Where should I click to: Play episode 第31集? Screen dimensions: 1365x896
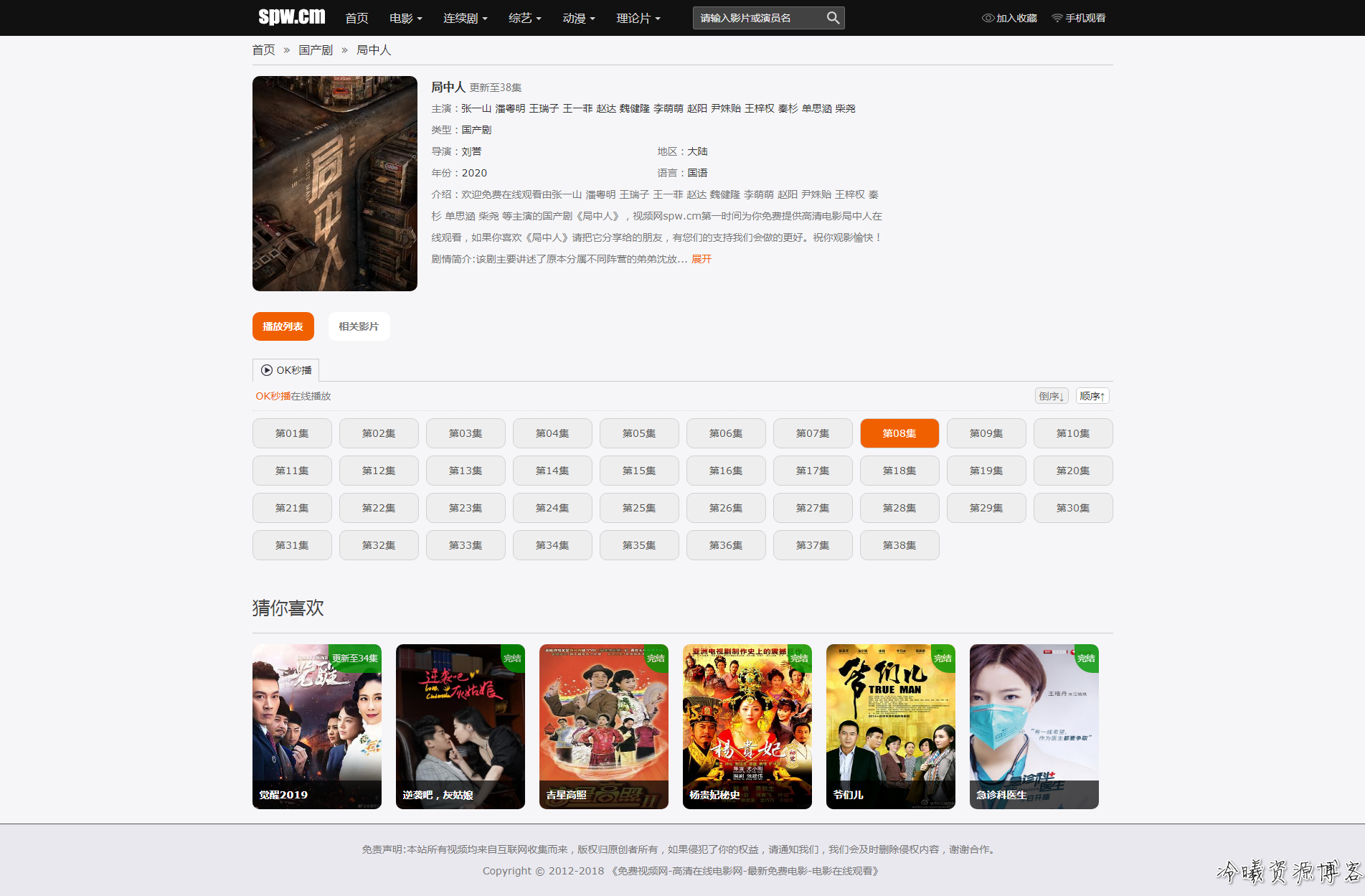[292, 545]
